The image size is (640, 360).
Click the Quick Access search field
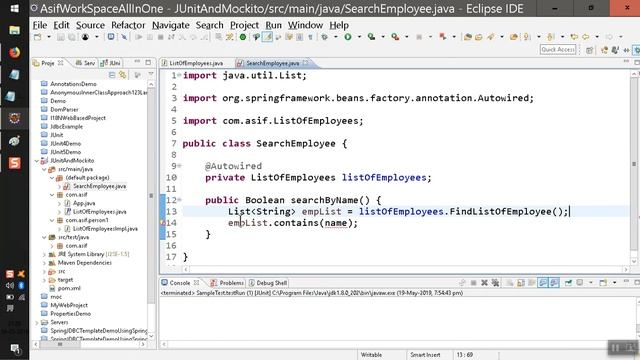pyautogui.click(x=558, y=49)
